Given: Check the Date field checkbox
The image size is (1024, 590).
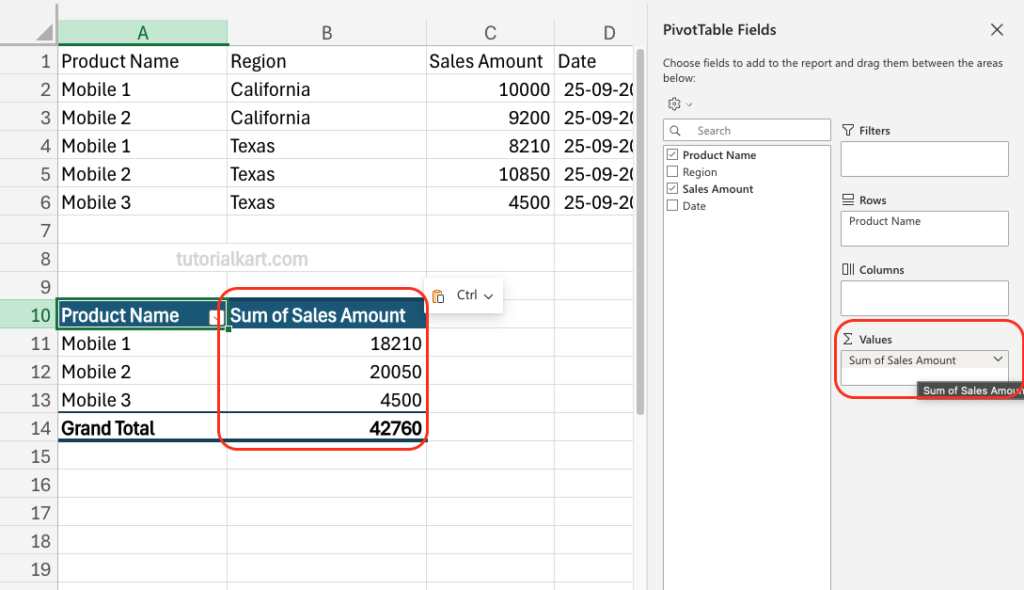Looking at the screenshot, I should click(x=671, y=205).
